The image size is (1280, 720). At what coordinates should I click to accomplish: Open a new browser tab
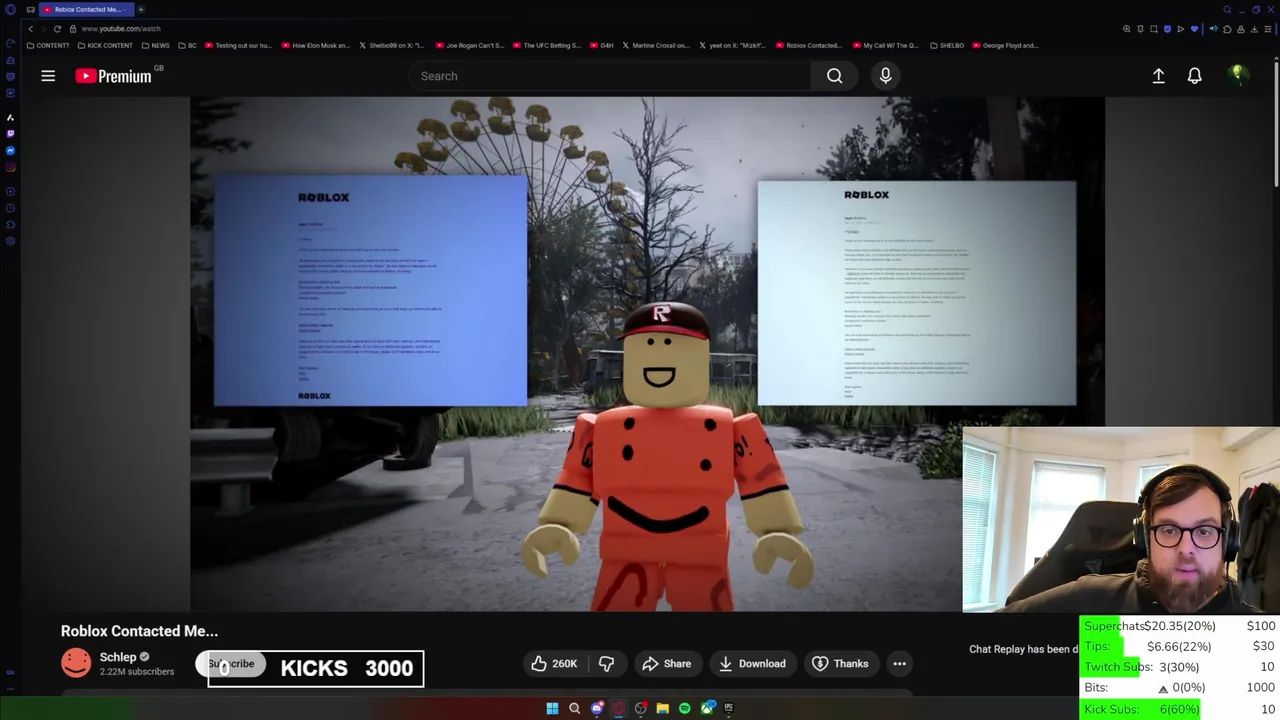(141, 10)
